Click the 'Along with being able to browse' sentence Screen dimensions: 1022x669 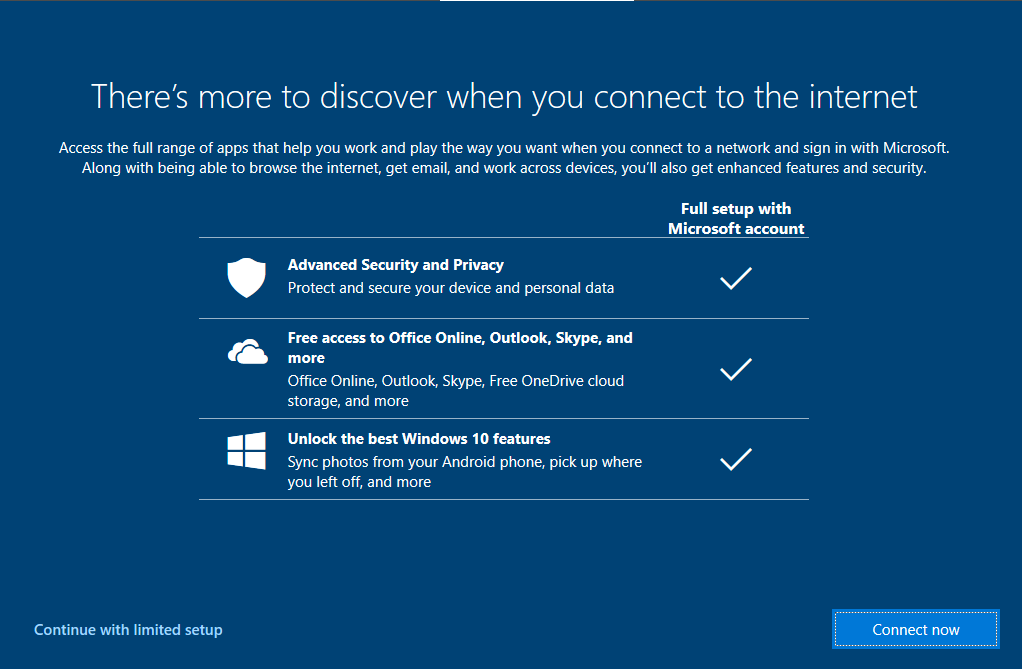(504, 168)
